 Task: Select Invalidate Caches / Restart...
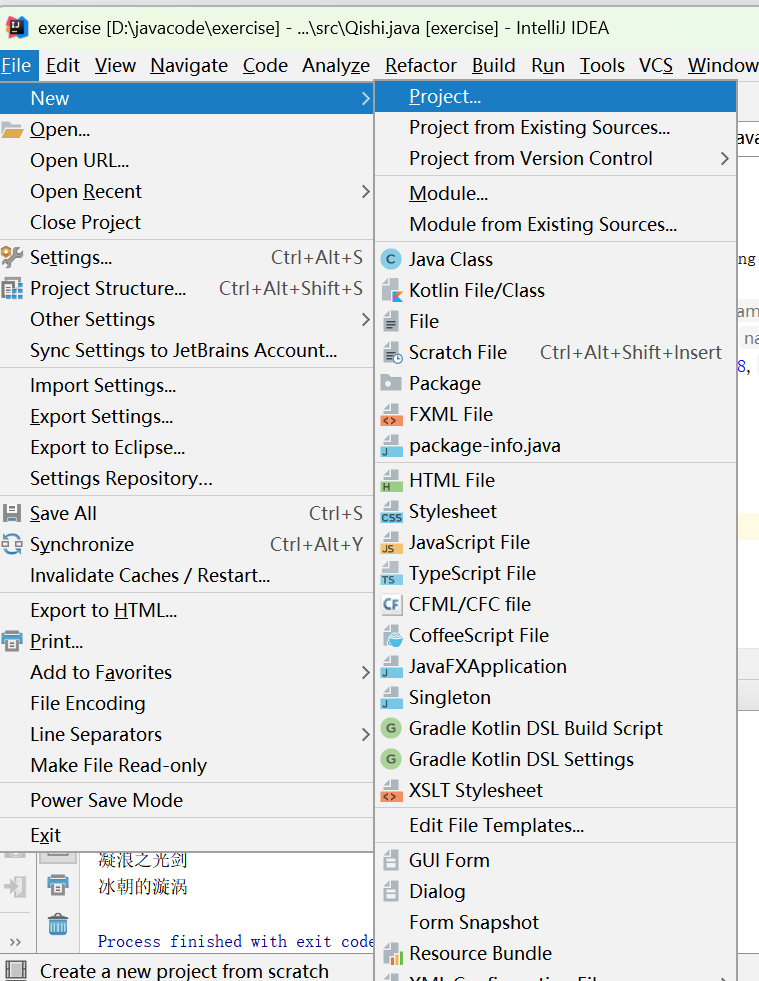186,576
